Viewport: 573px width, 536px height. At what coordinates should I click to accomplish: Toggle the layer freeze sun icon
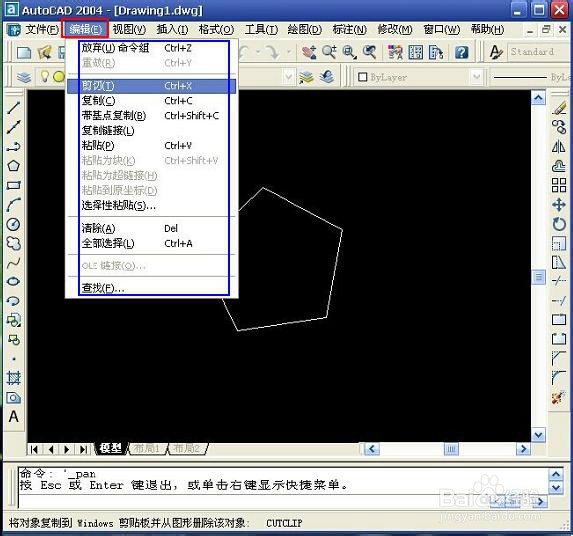[x=59, y=77]
